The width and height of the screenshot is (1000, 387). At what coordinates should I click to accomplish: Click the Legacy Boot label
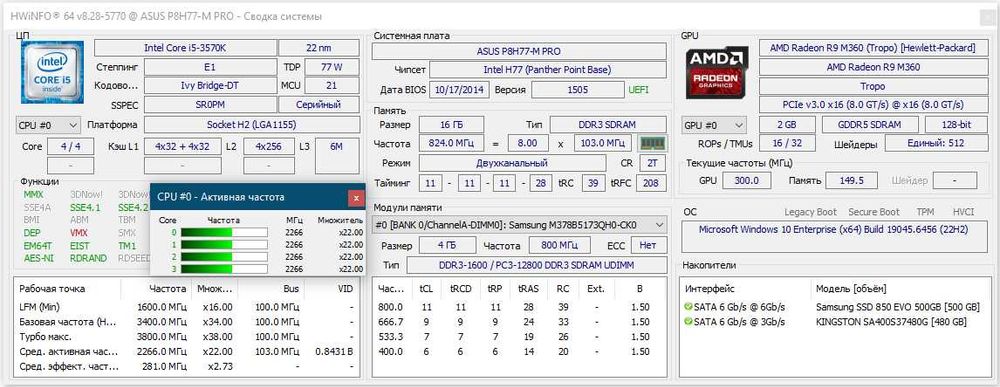click(810, 212)
